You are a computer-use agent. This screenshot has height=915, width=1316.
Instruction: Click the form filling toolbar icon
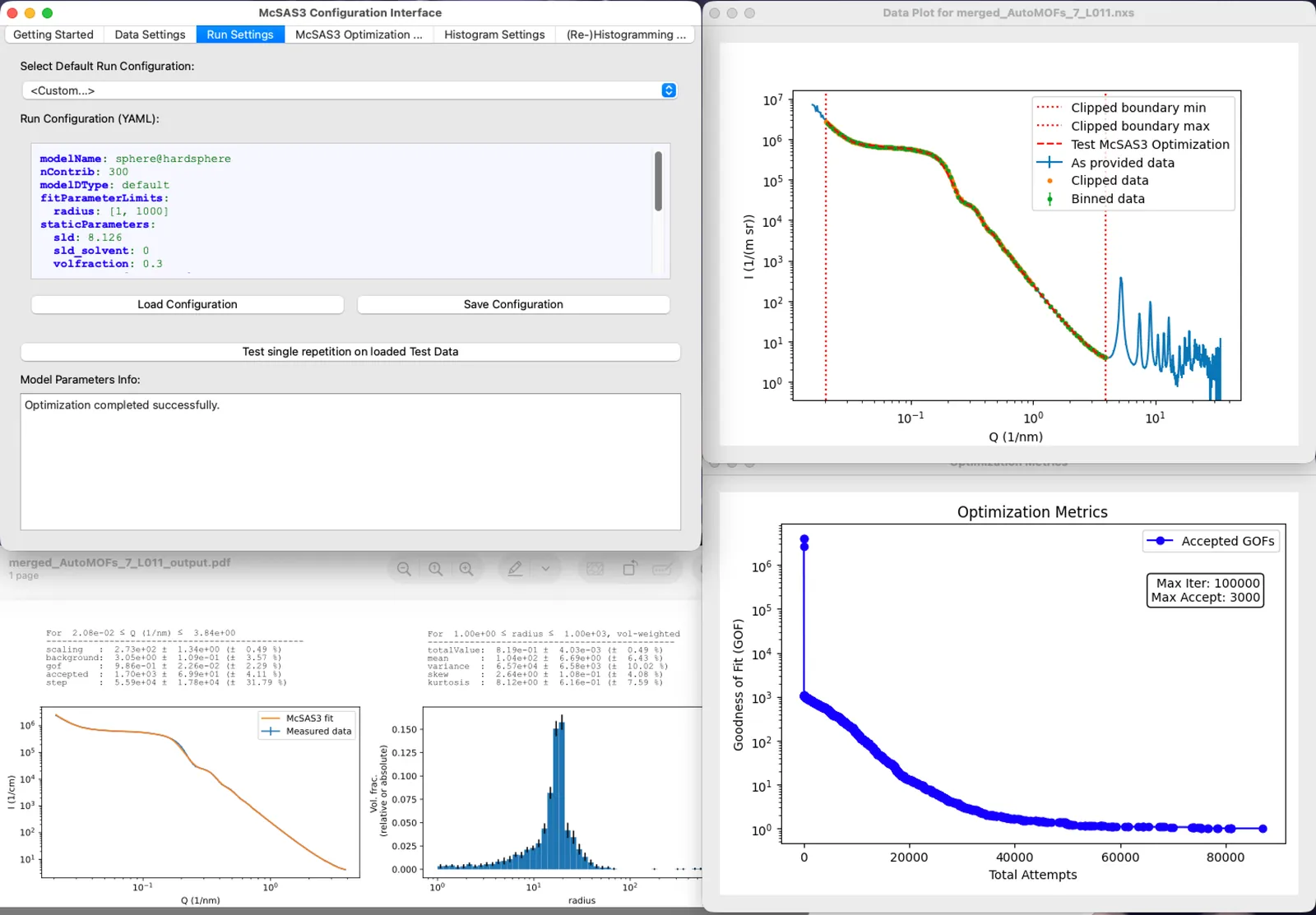pos(662,569)
